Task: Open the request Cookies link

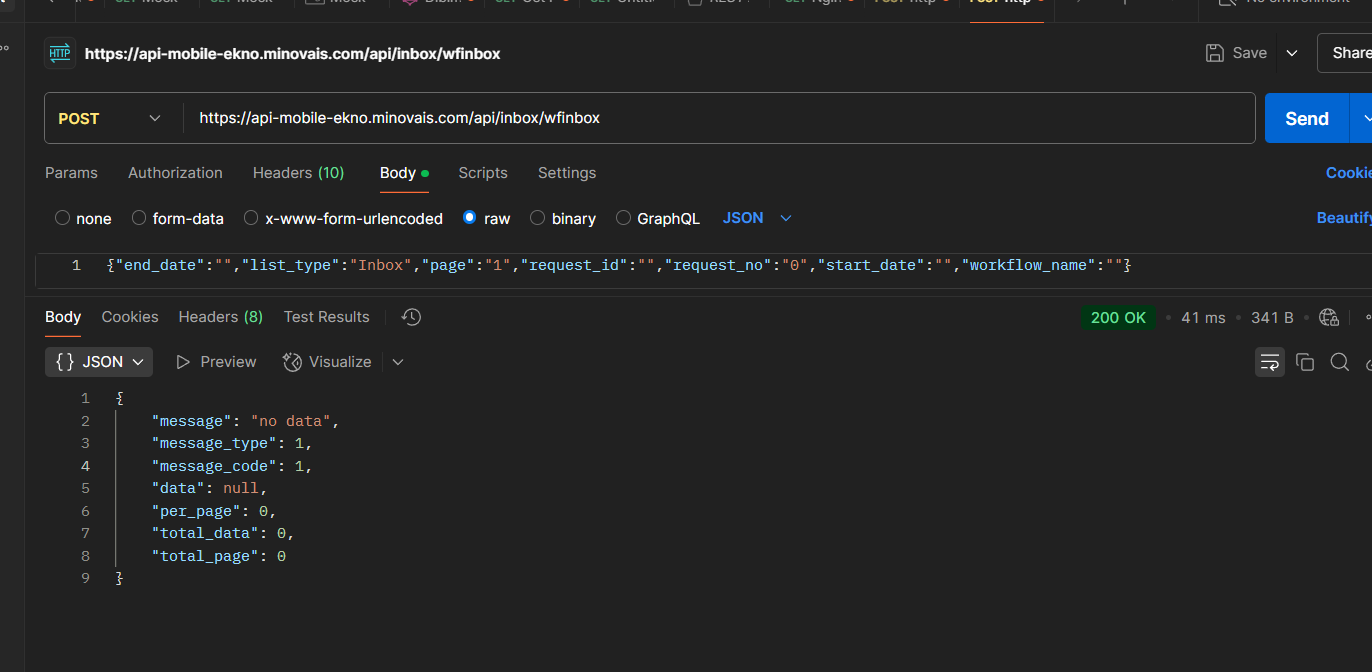Action: click(1349, 173)
